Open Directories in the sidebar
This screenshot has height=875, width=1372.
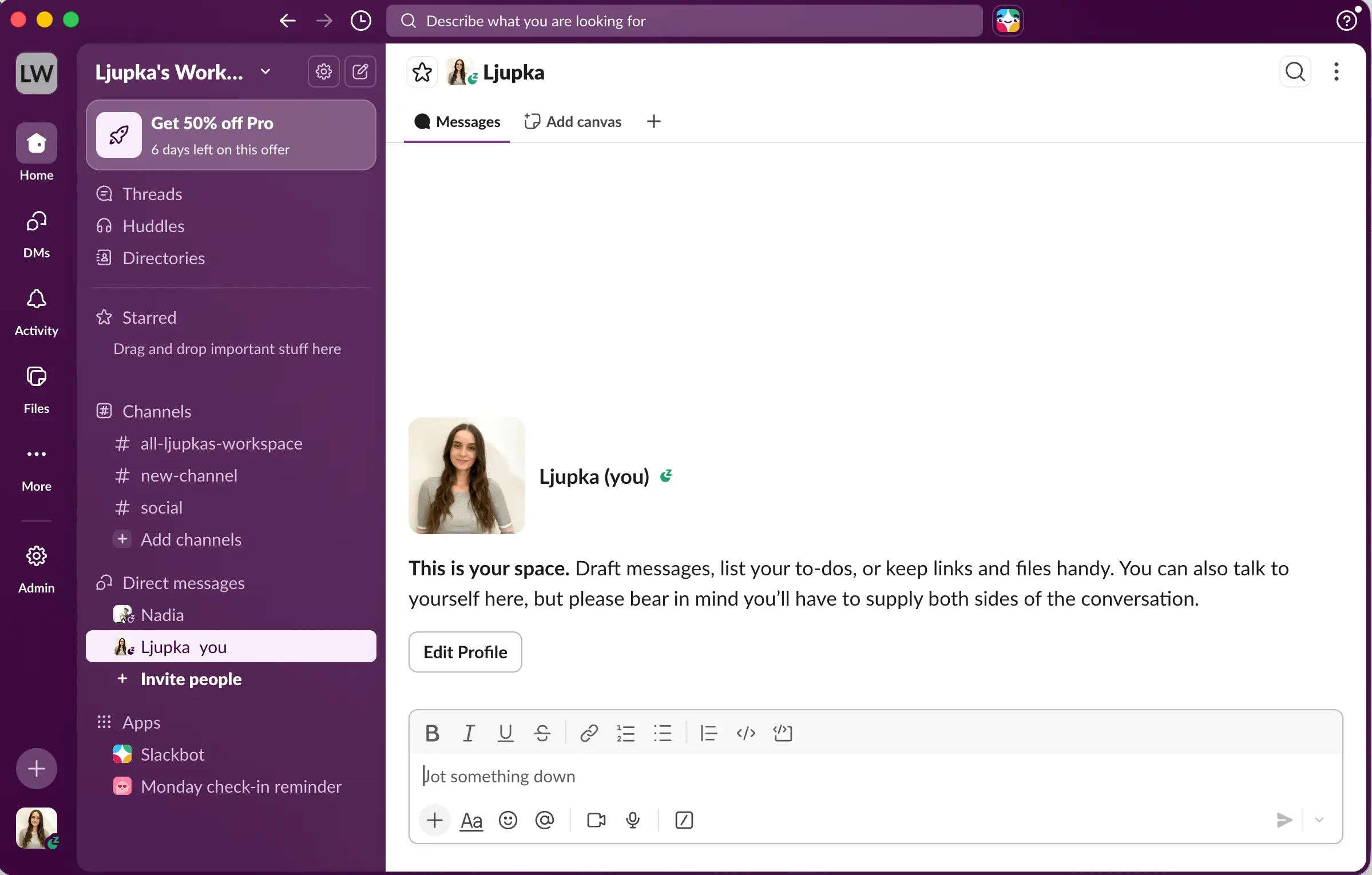[231, 258]
